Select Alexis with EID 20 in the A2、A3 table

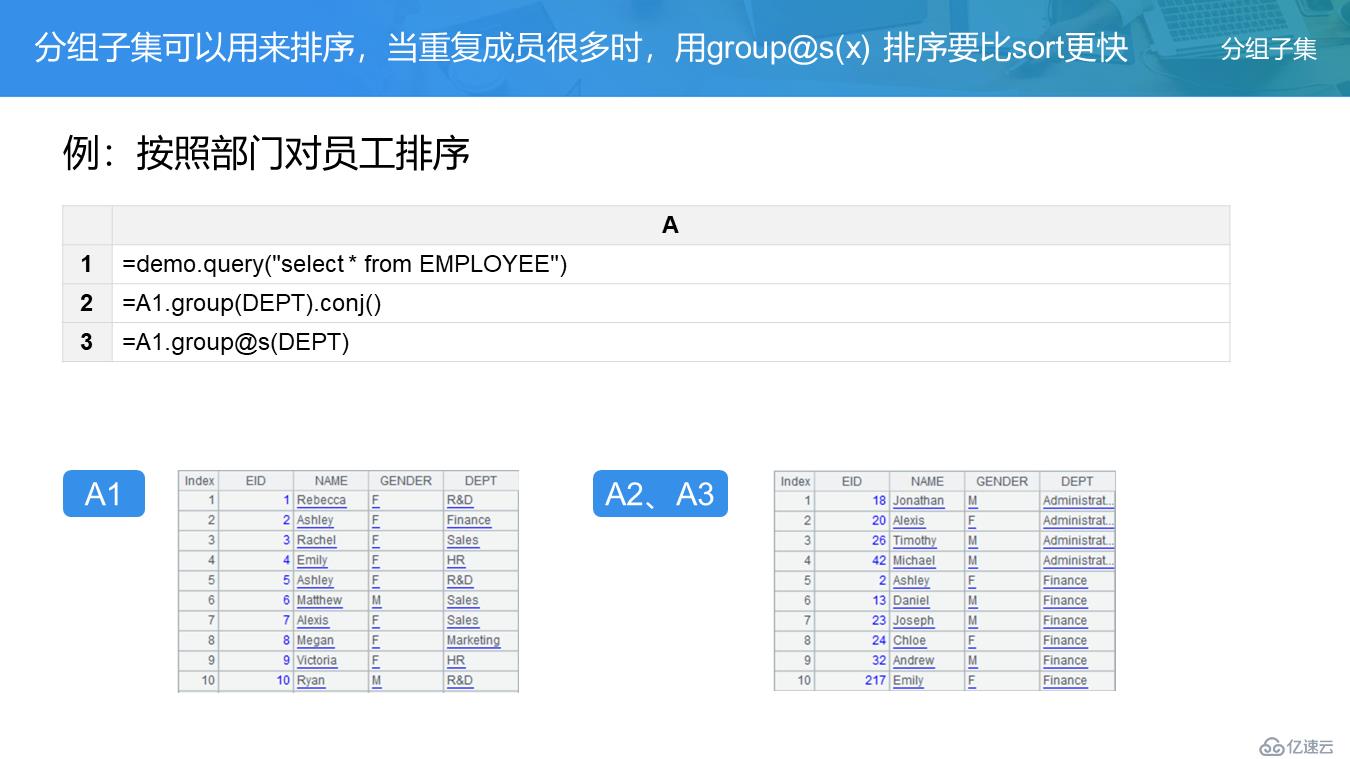[x=909, y=520]
